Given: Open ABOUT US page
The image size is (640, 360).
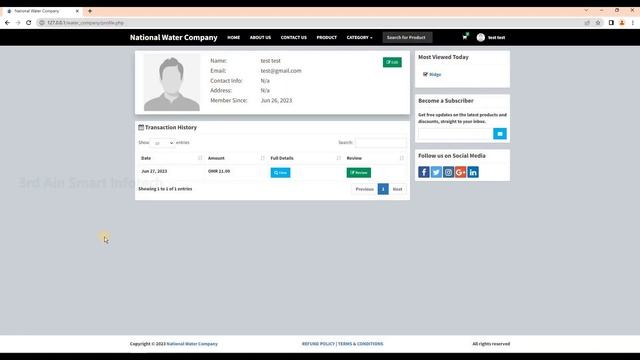Looking at the screenshot, I should click(260, 38).
